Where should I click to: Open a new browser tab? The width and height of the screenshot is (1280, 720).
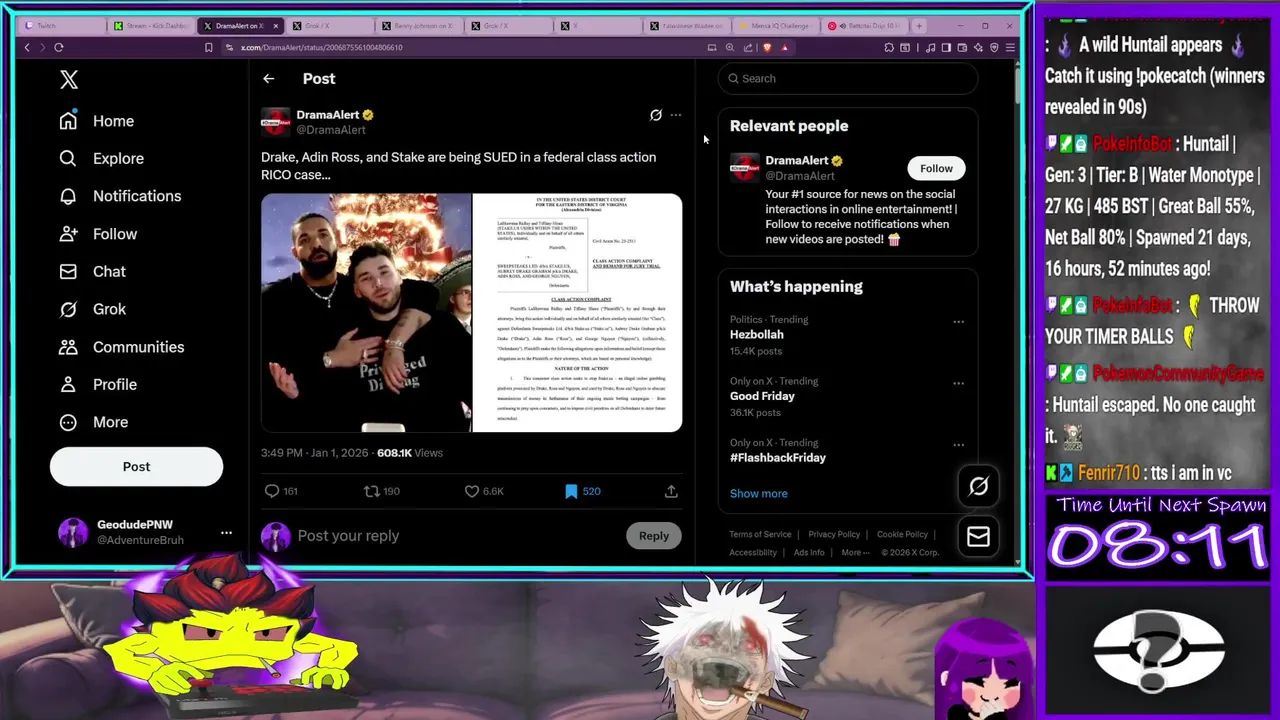[920, 26]
